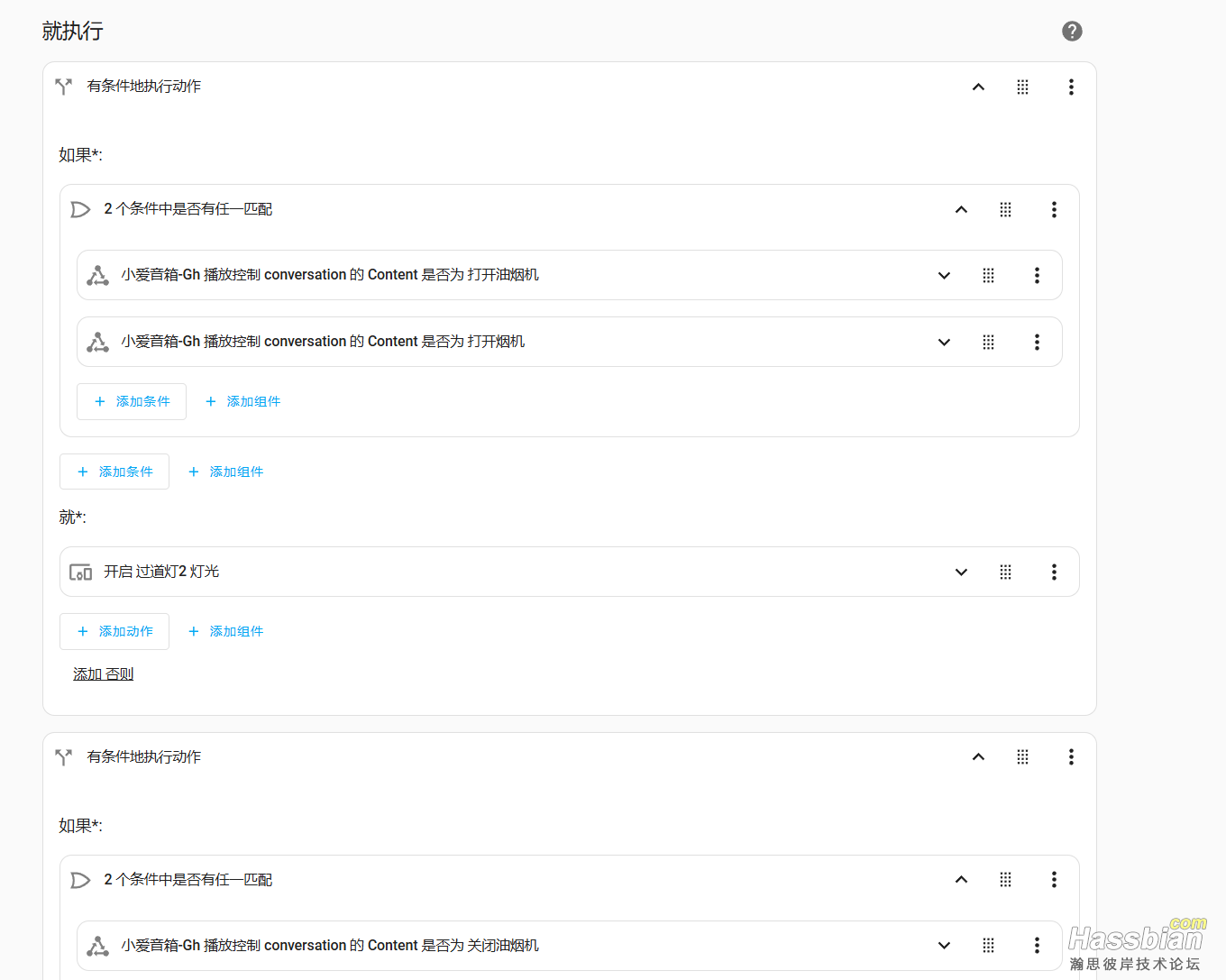Click the 开启 过道灯2 灯光 action label

[x=161, y=572]
